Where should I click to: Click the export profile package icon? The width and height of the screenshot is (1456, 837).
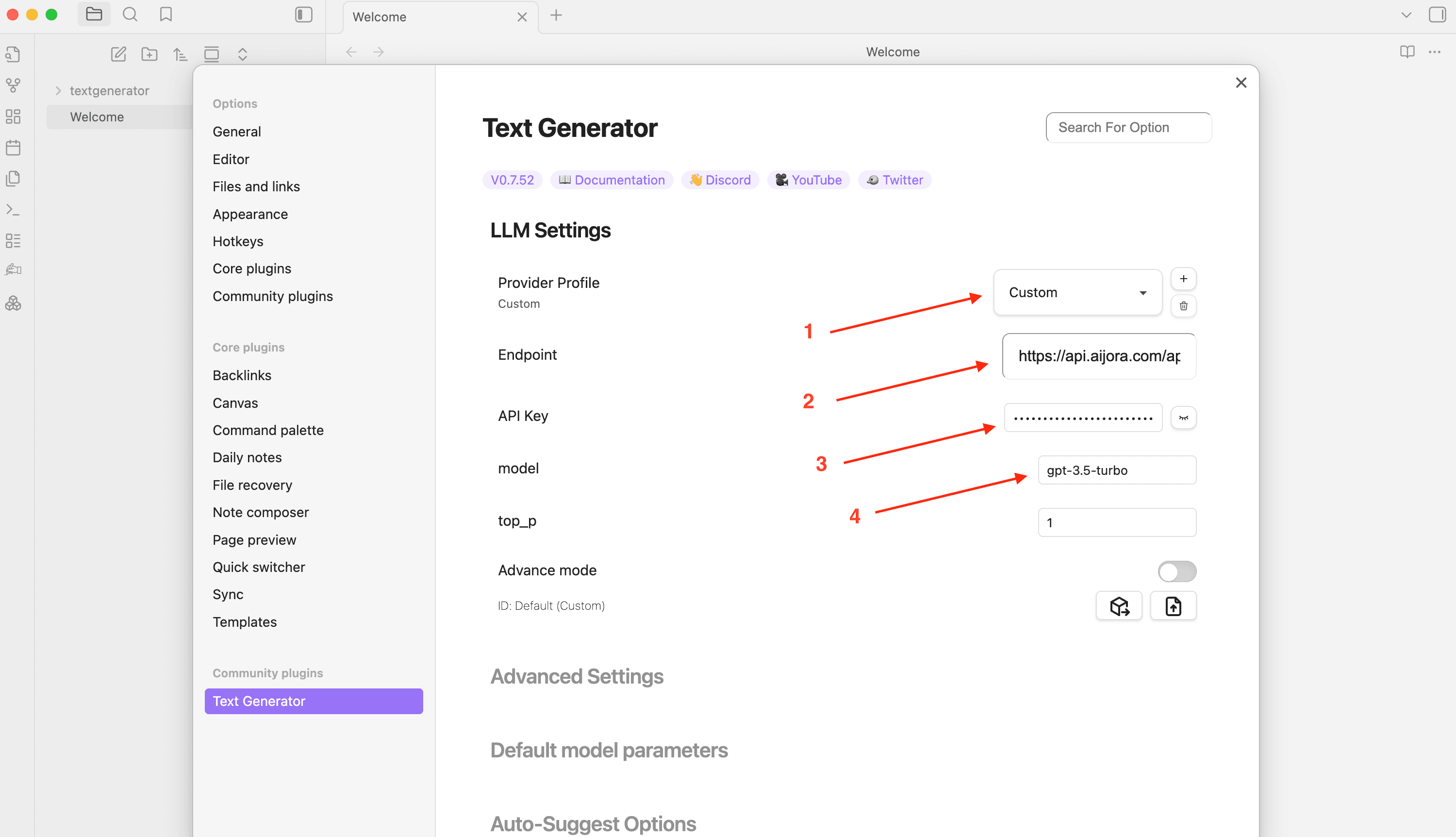(x=1119, y=606)
